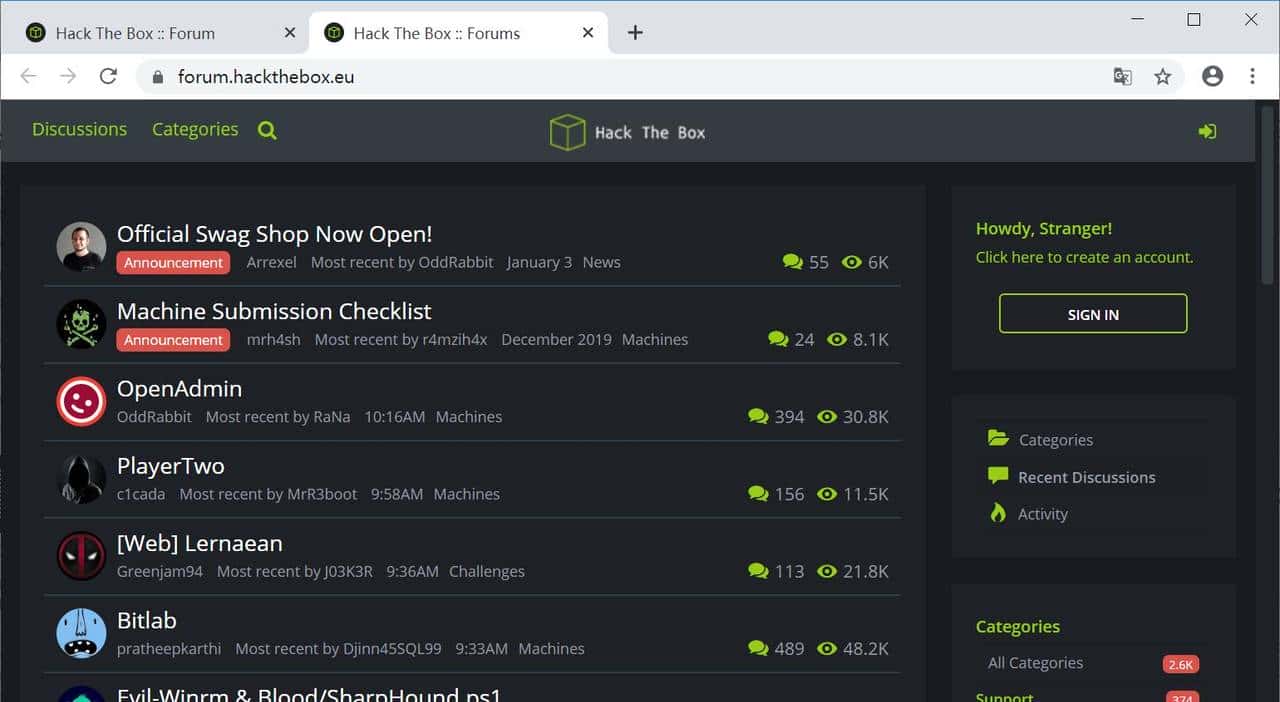Viewport: 1280px width, 702px height.
Task: Open the Categories folder icon in sidebar
Action: [997, 438]
